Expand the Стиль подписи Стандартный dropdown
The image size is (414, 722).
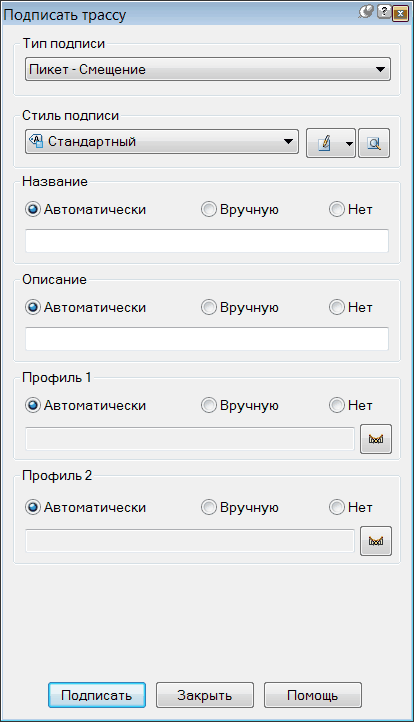tap(162, 141)
